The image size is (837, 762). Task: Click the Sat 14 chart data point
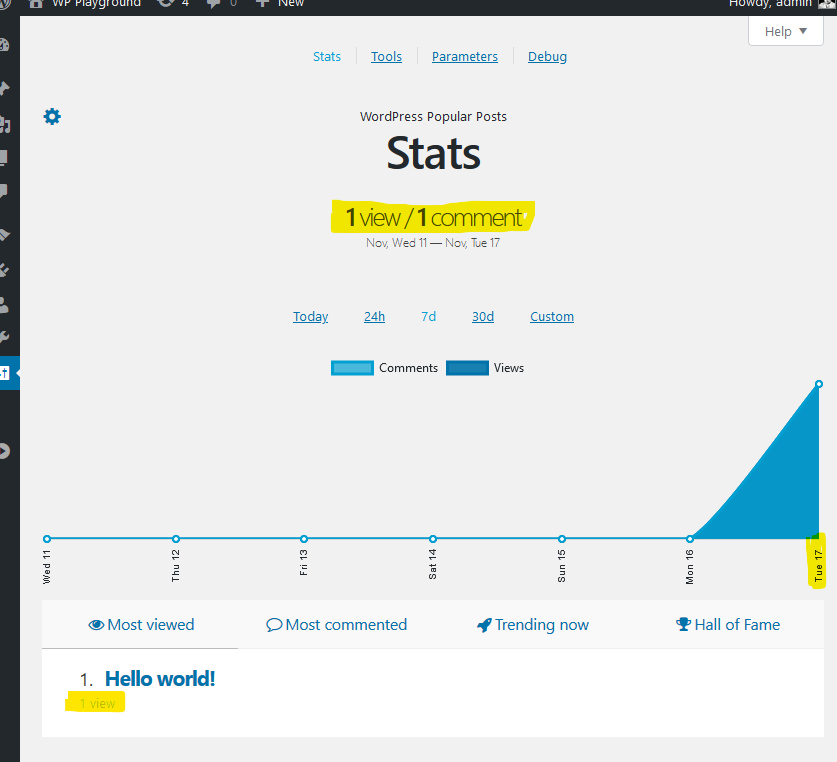(433, 539)
